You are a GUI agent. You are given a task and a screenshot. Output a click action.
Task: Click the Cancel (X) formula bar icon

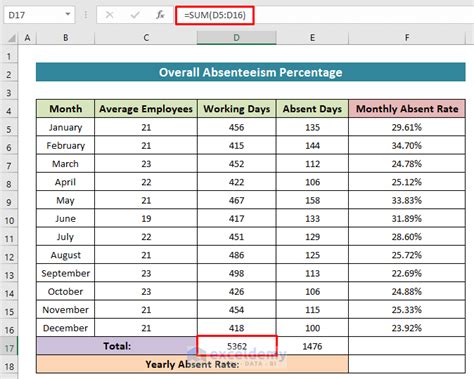tap(109, 15)
